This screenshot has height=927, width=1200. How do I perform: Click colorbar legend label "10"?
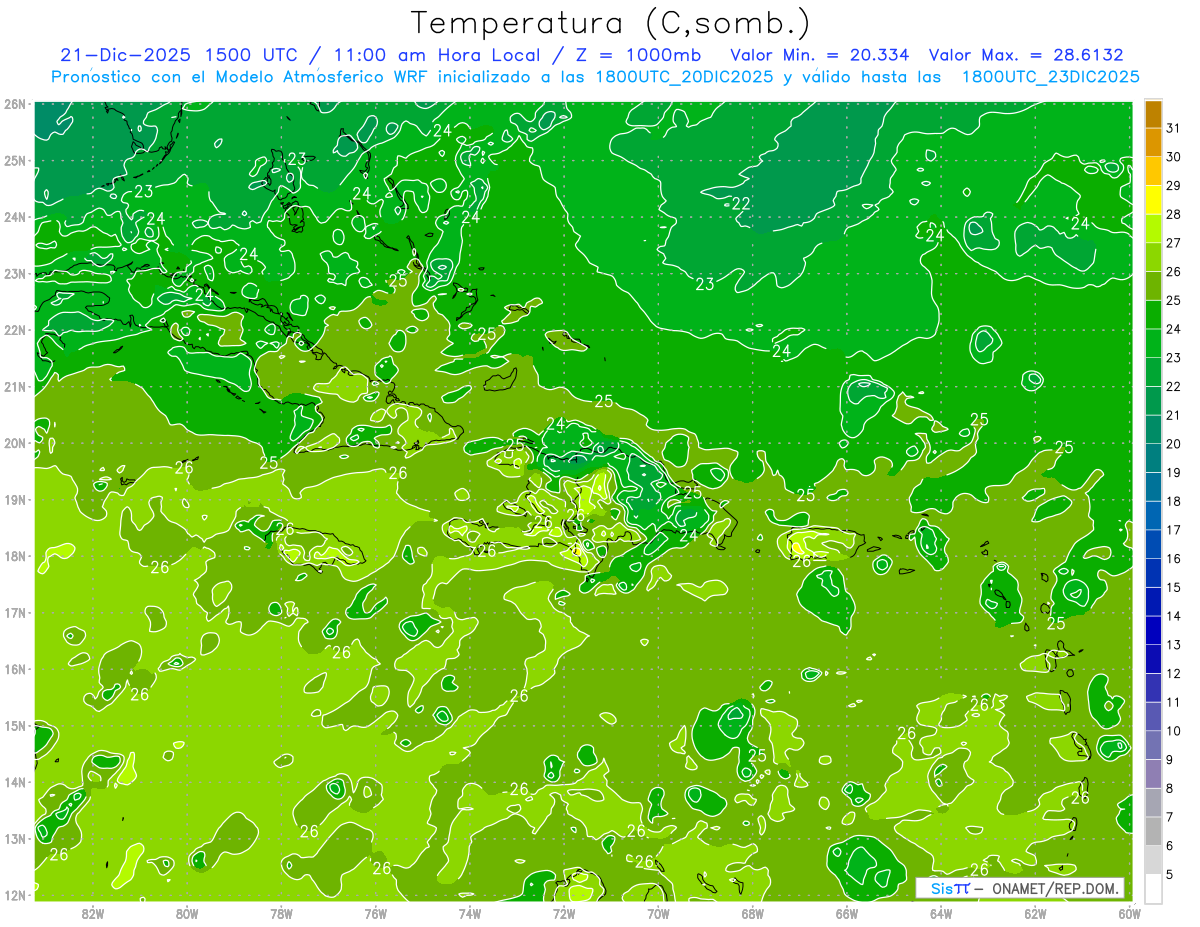(1173, 731)
